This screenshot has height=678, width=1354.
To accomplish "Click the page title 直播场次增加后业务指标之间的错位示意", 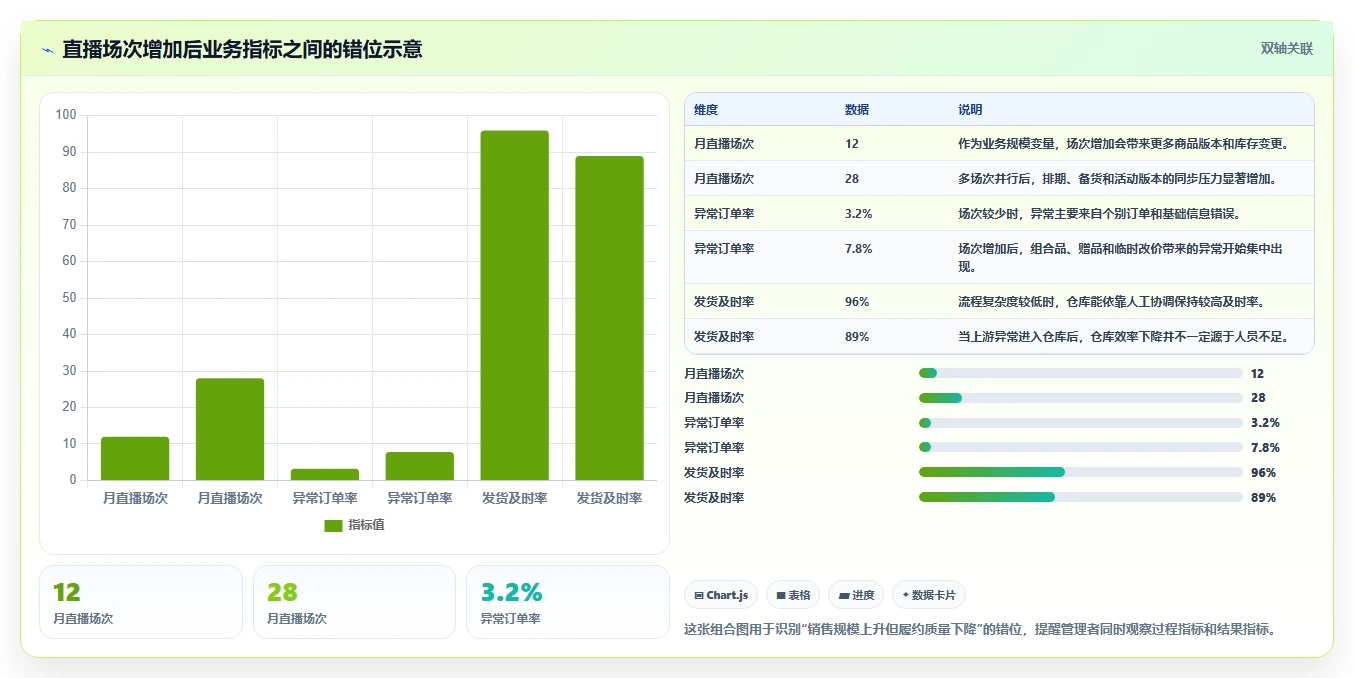I will click(242, 49).
